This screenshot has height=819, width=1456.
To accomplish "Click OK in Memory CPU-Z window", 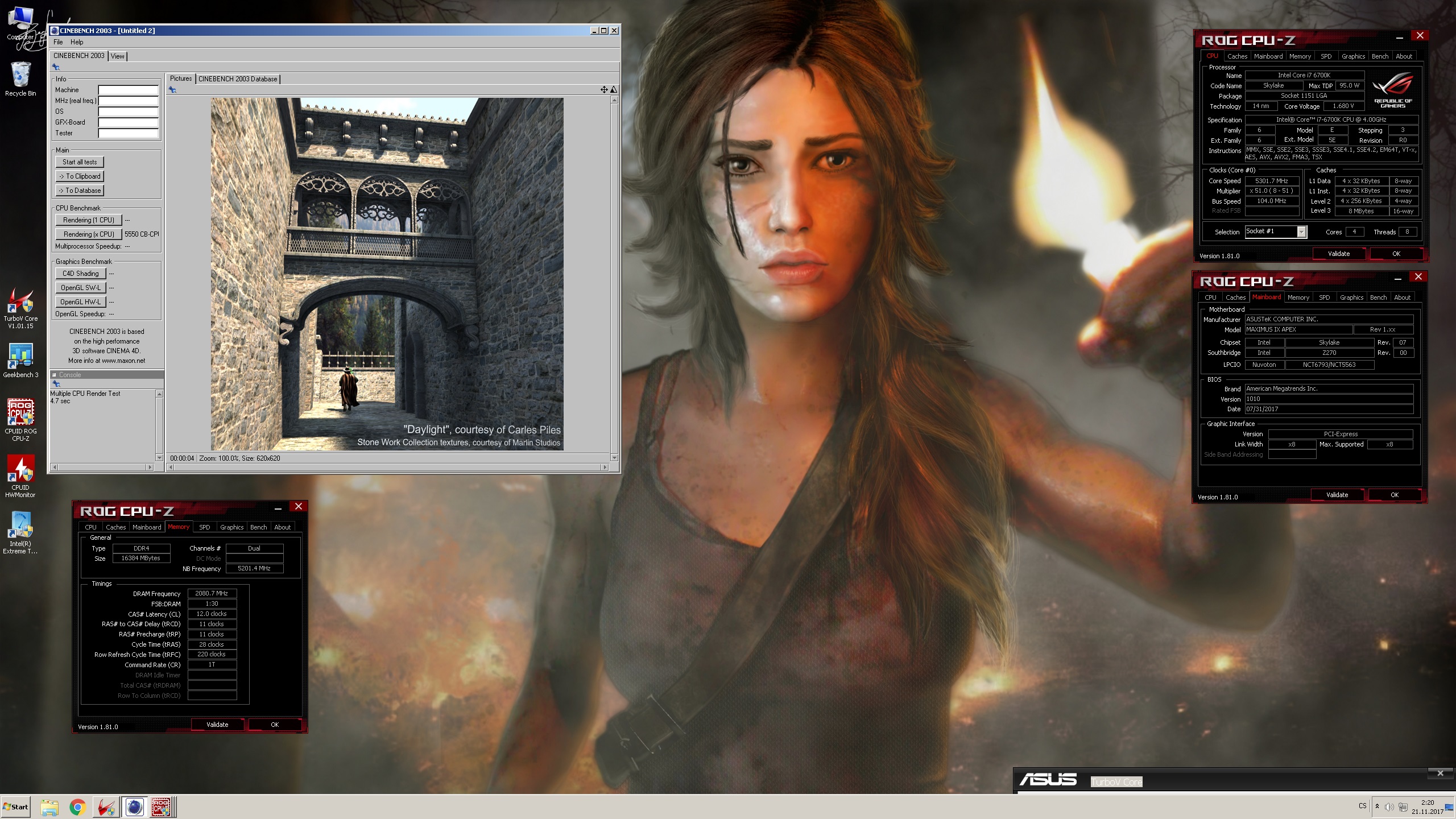I will (275, 725).
